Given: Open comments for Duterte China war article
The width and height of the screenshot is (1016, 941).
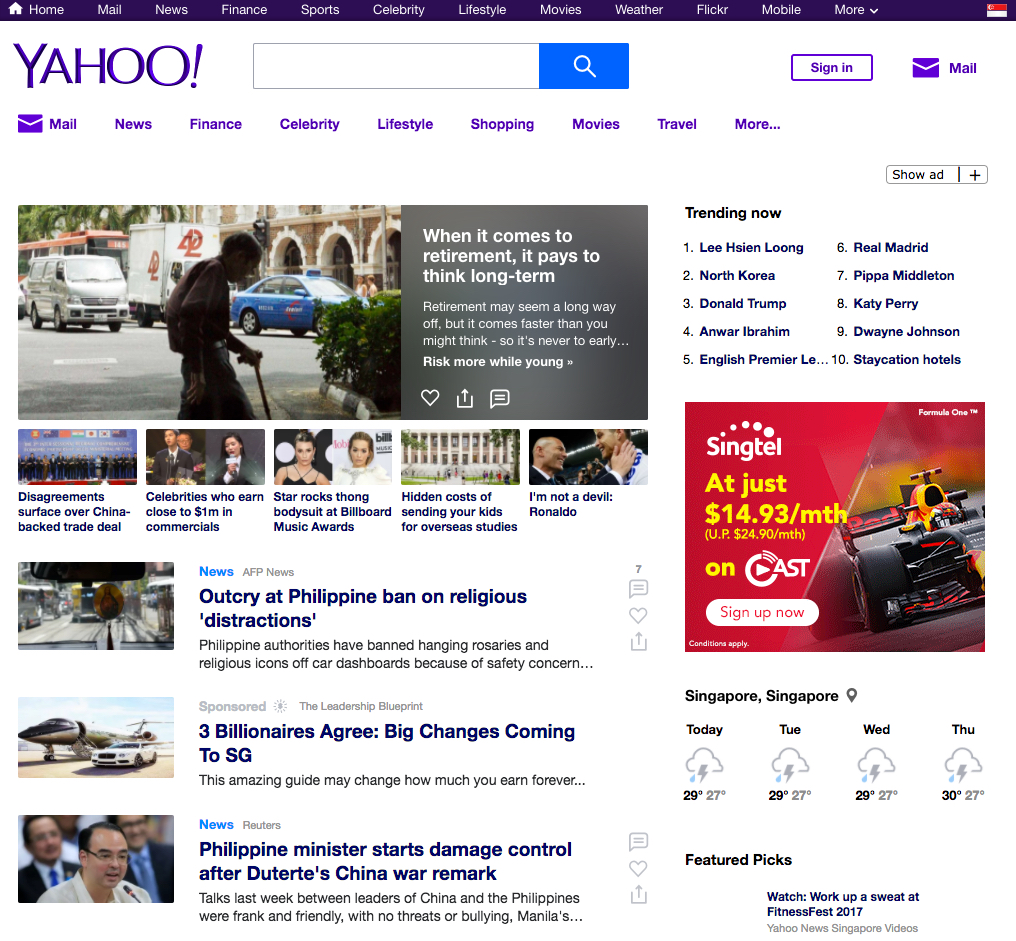Looking at the screenshot, I should [x=638, y=841].
